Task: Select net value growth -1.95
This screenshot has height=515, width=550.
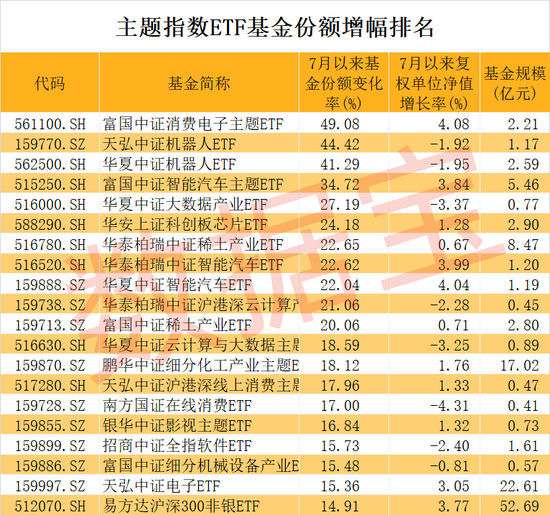Action: pos(450,164)
